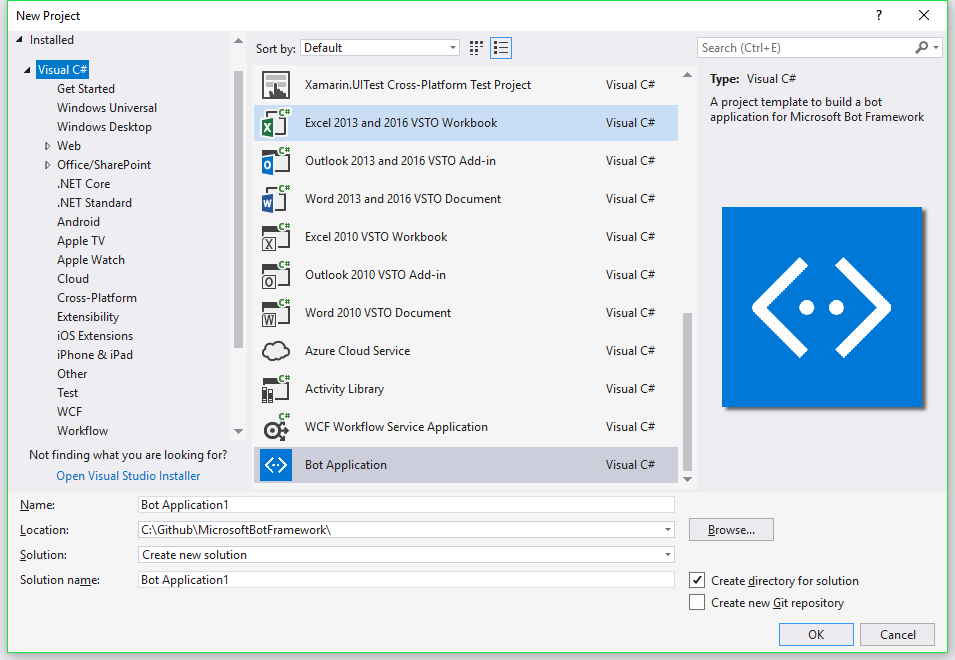Select the Get Started category

pyautogui.click(x=86, y=89)
